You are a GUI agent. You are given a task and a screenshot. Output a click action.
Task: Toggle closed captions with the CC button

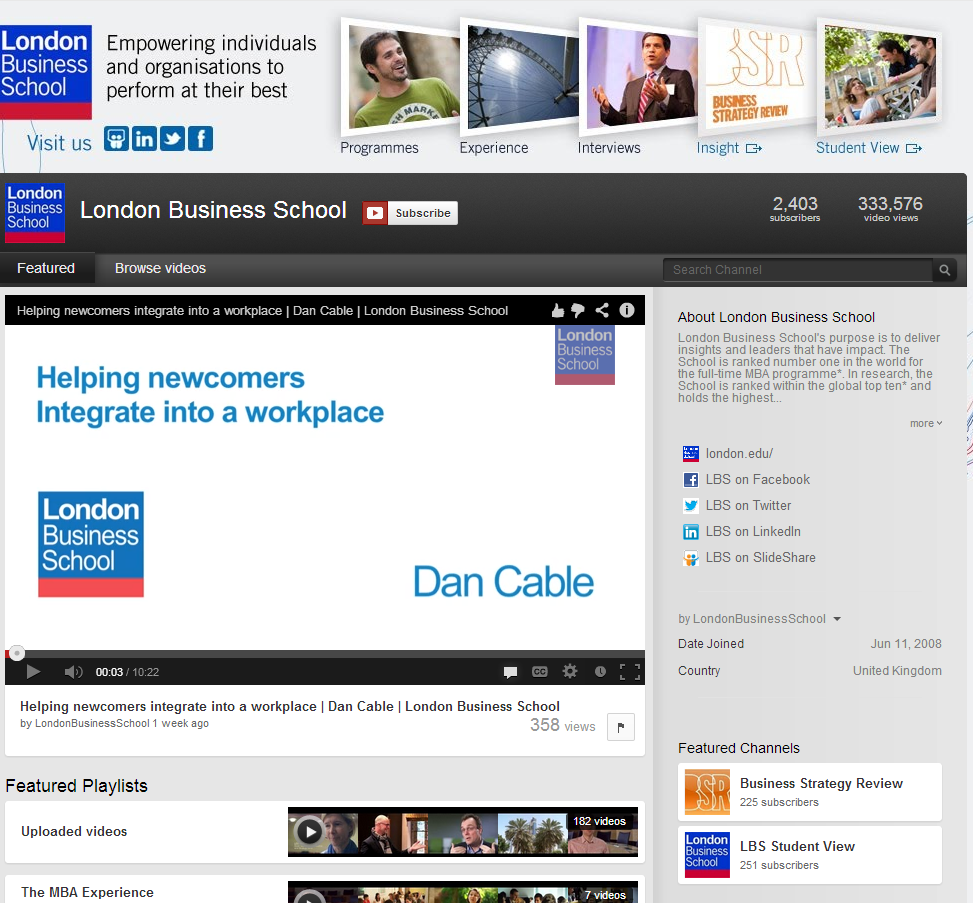click(540, 672)
